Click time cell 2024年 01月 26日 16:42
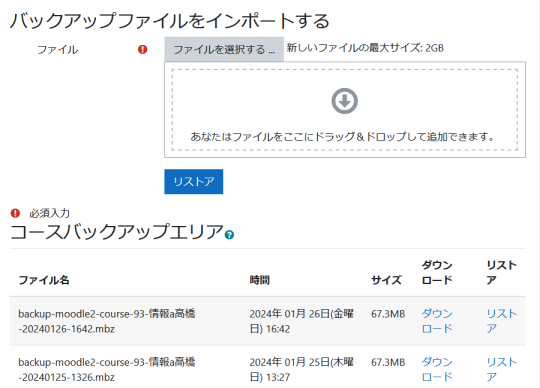540x388 pixels. click(301, 321)
